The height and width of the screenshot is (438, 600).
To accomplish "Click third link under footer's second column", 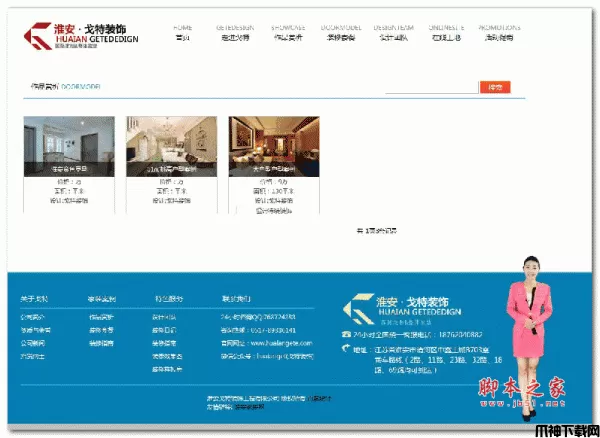I will pos(101,343).
